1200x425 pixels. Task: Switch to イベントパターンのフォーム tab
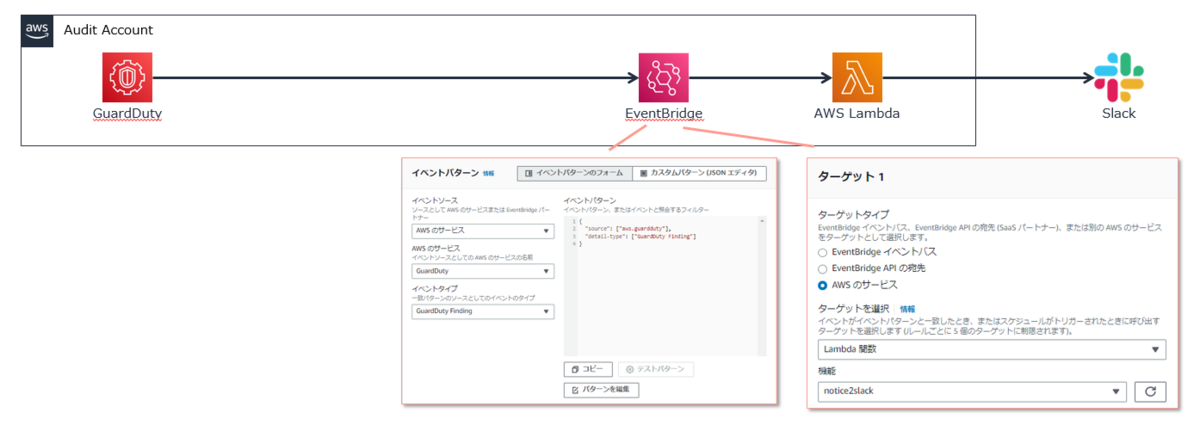(573, 173)
